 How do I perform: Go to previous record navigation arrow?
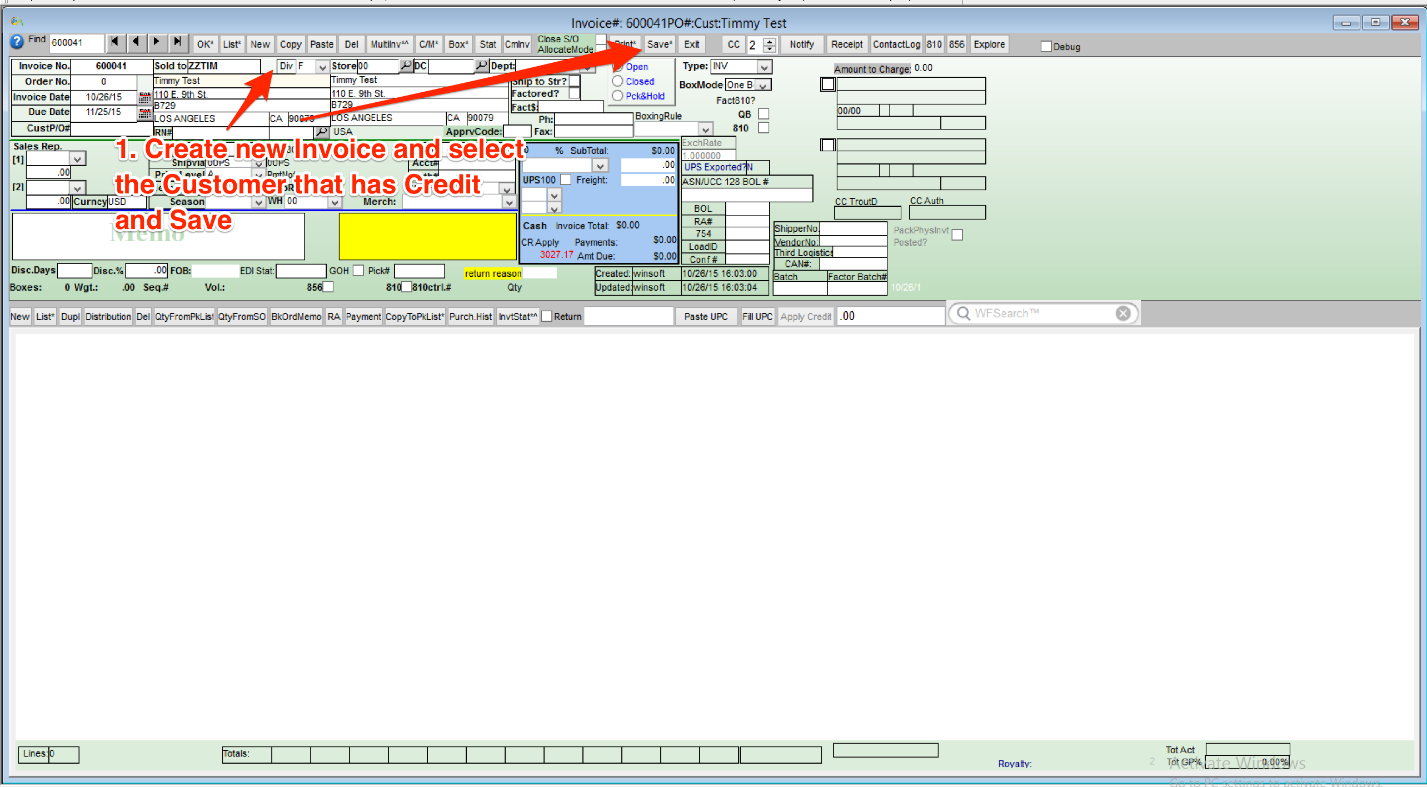[137, 43]
